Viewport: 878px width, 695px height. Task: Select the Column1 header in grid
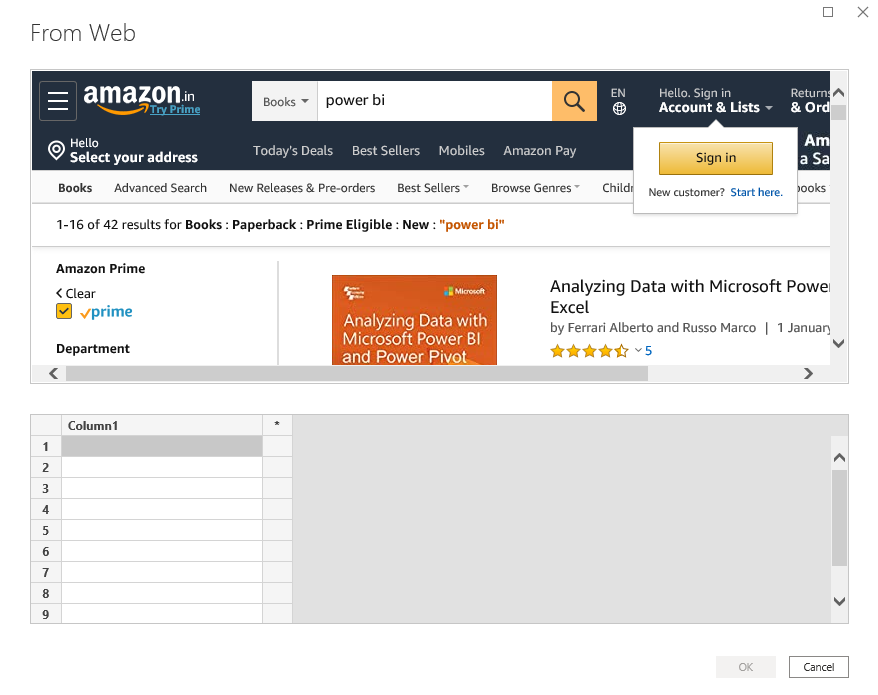pyautogui.click(x=161, y=425)
